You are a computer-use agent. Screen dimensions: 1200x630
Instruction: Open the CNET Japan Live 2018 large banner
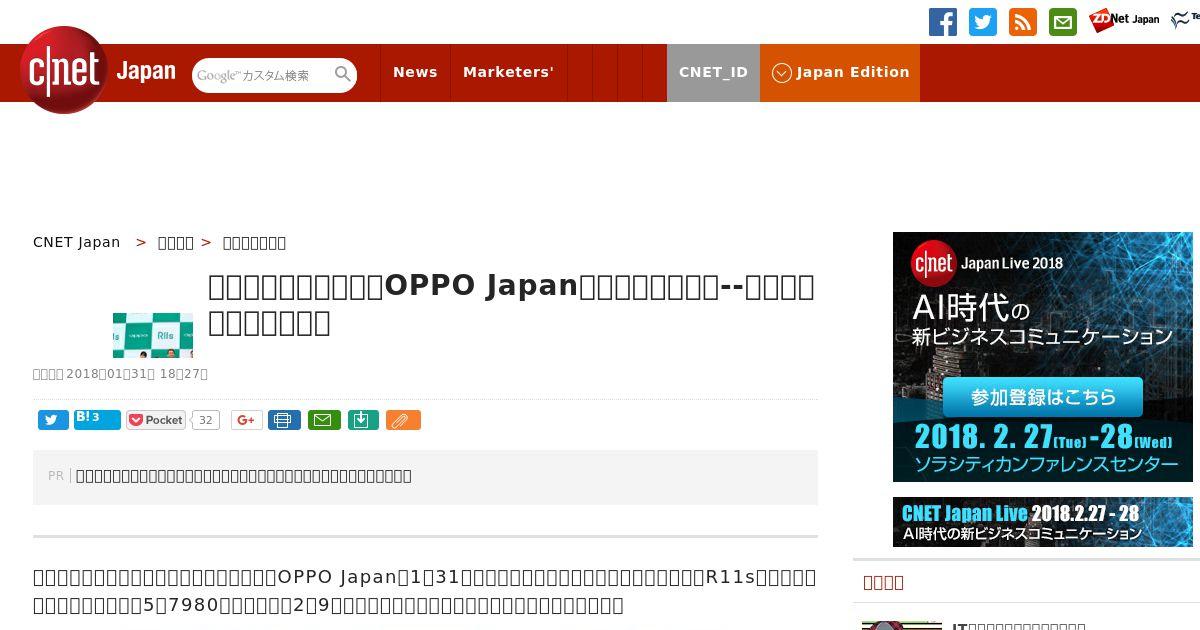tap(1043, 357)
